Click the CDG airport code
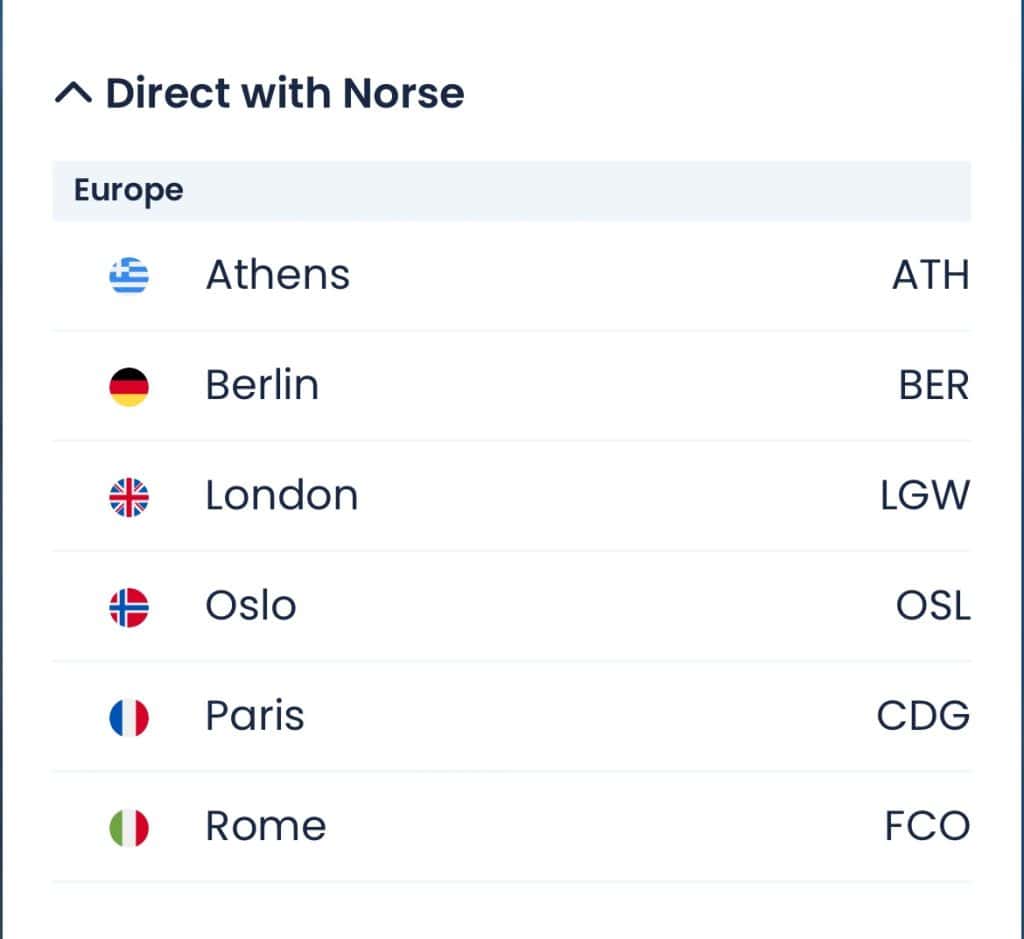The height and width of the screenshot is (939, 1024). tap(922, 716)
